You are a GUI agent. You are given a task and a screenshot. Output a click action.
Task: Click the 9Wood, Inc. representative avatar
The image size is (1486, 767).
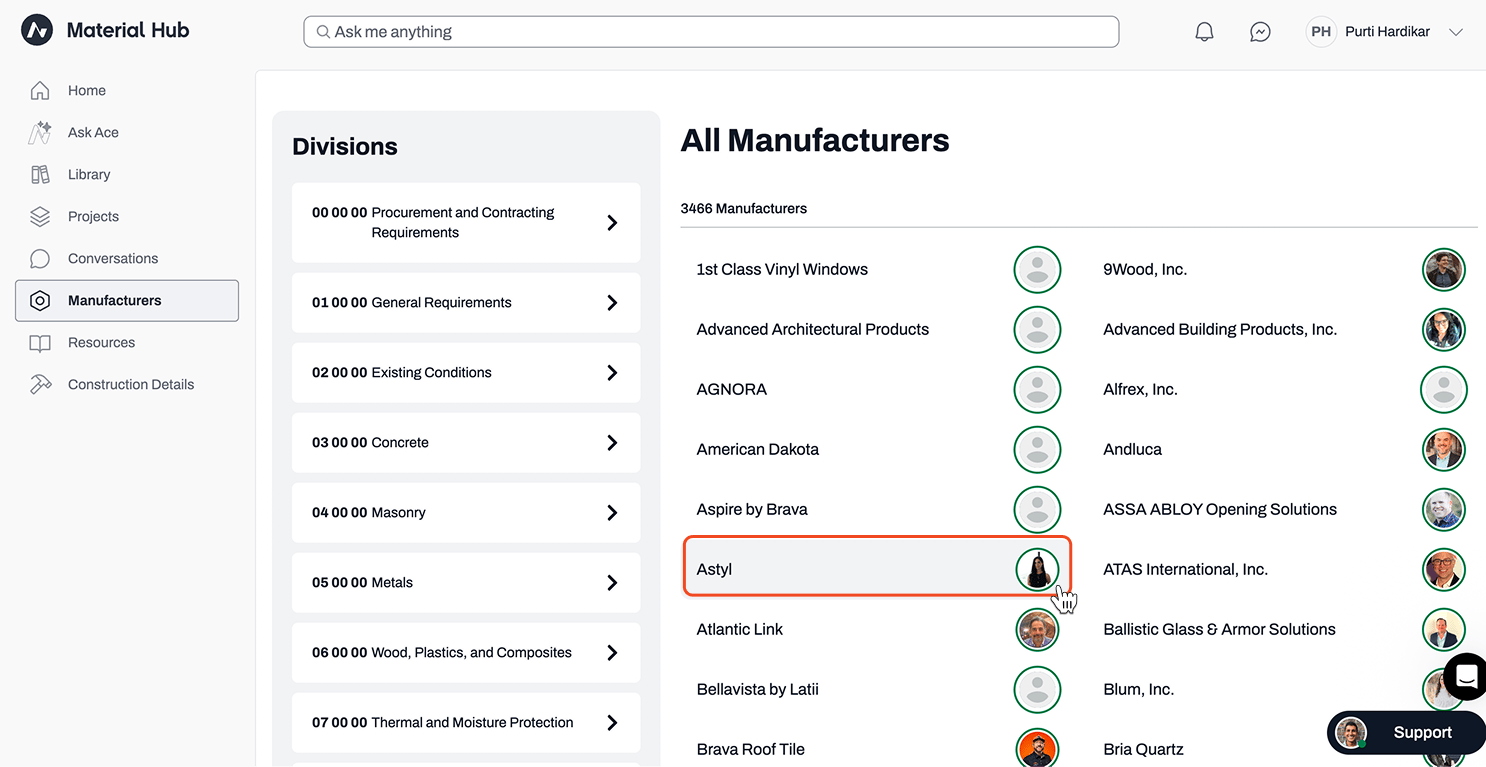1444,269
